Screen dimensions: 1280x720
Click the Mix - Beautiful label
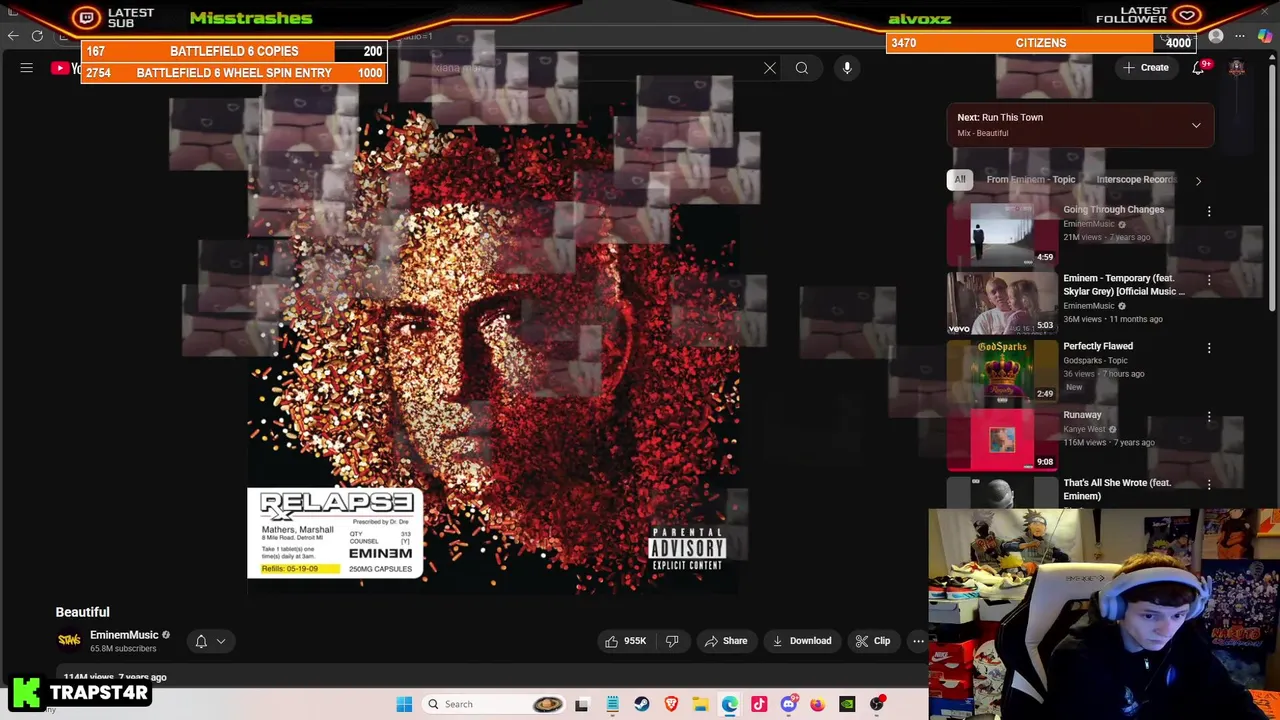(983, 133)
